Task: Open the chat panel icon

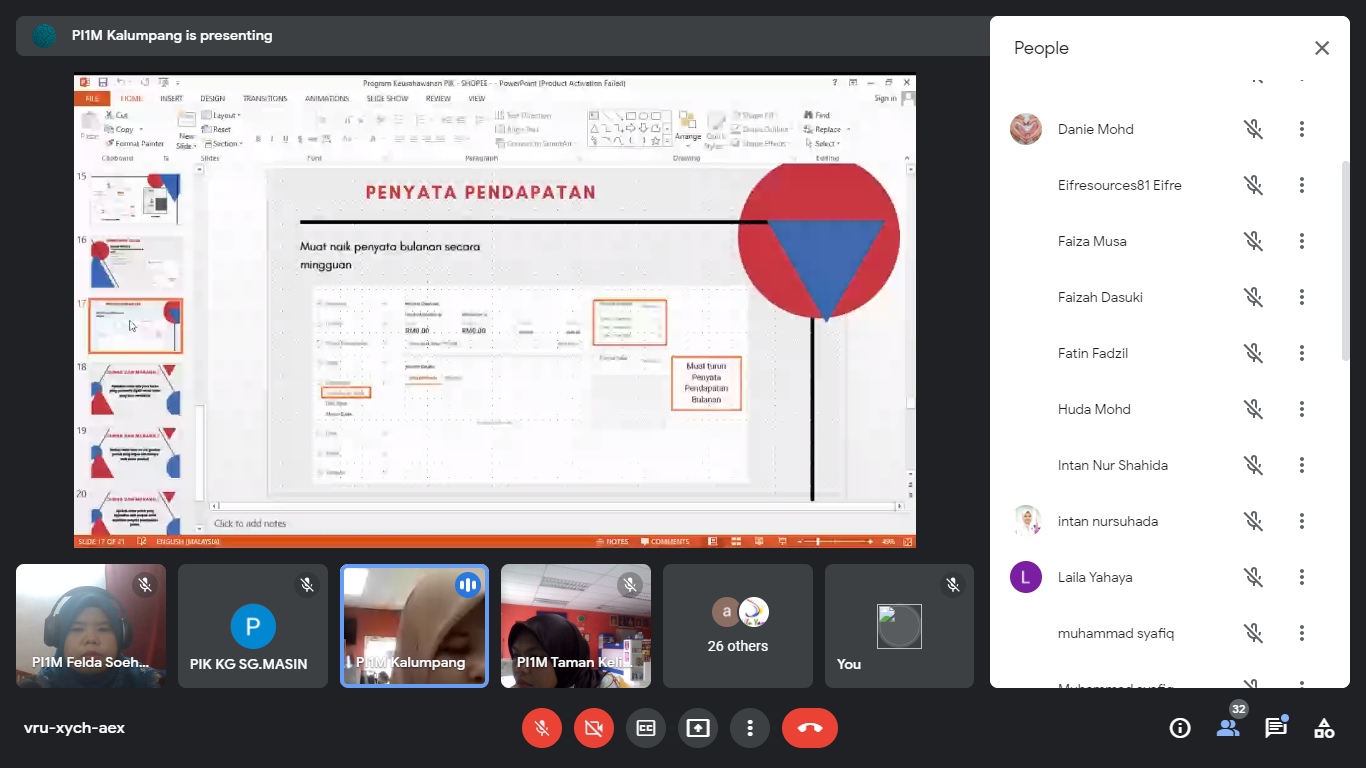Action: click(1276, 728)
